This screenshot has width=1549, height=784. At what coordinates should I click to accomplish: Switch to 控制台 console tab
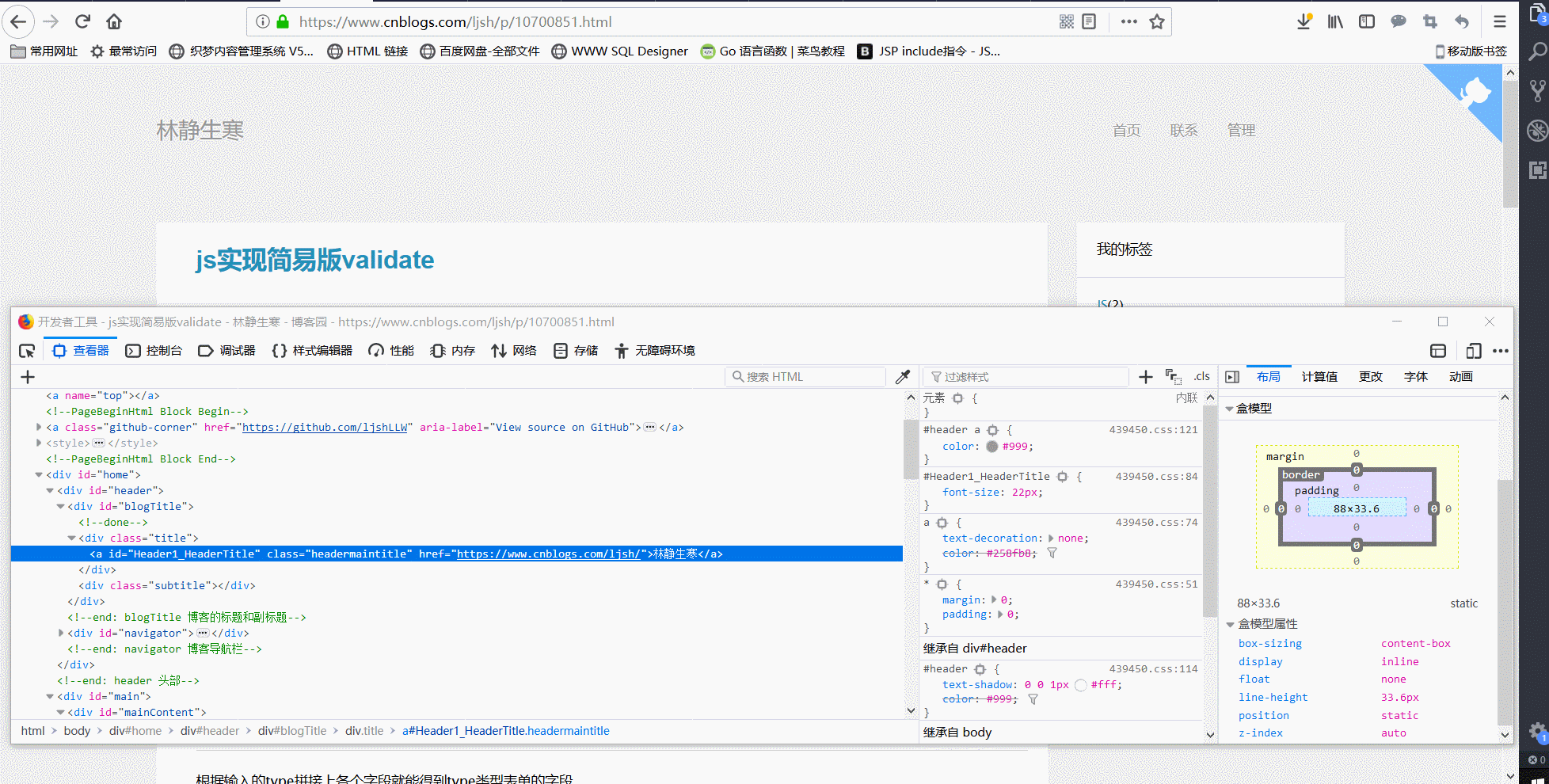point(154,351)
